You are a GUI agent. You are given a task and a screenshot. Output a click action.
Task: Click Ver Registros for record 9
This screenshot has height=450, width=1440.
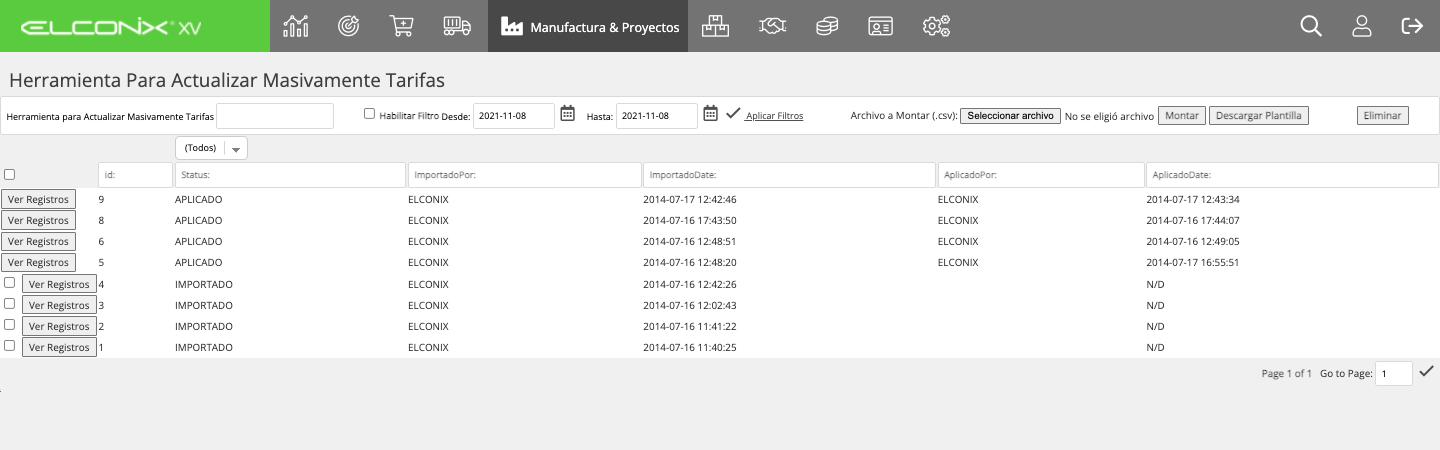[x=38, y=200]
